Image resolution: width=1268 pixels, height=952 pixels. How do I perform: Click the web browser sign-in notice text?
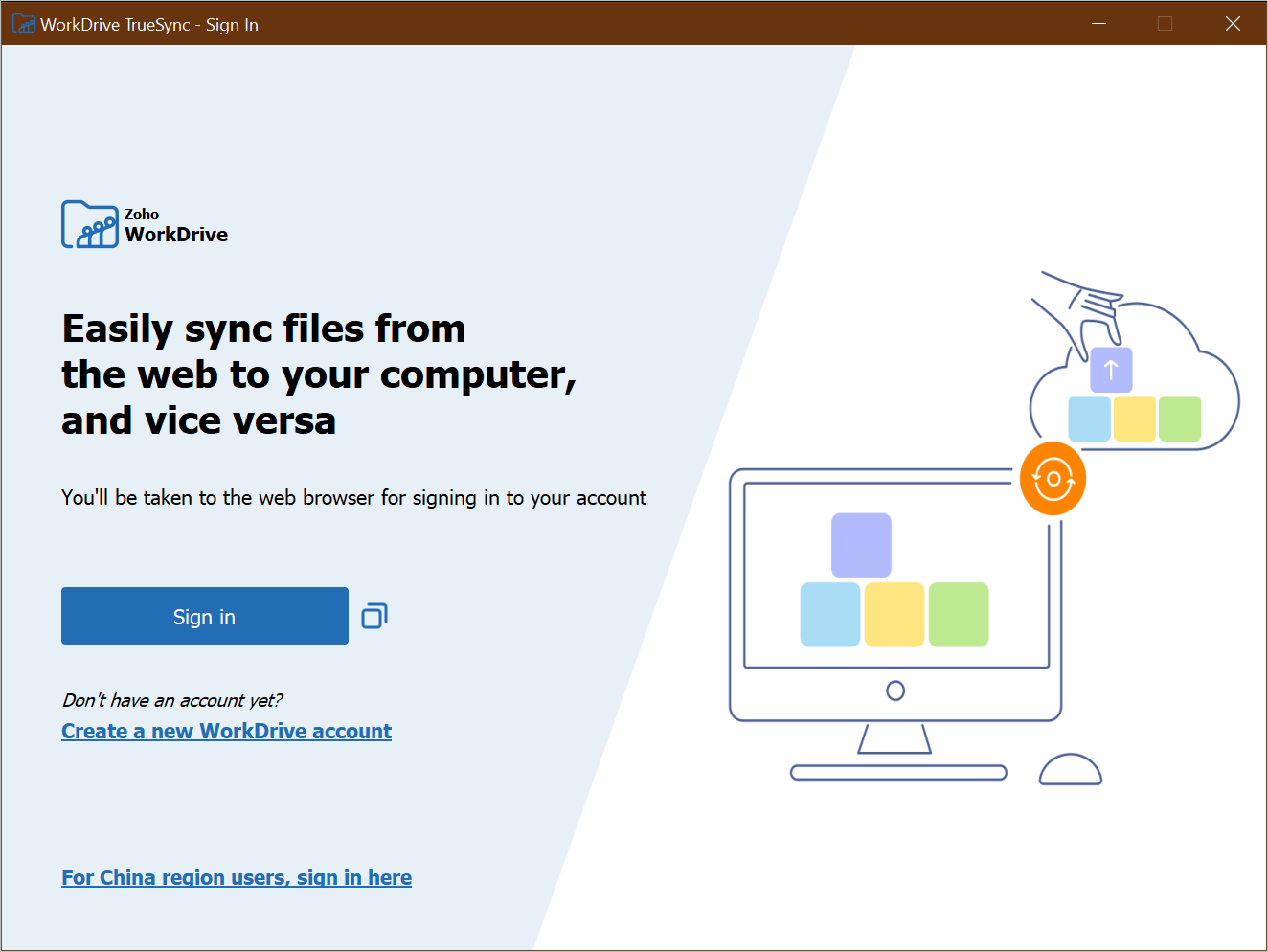(353, 498)
